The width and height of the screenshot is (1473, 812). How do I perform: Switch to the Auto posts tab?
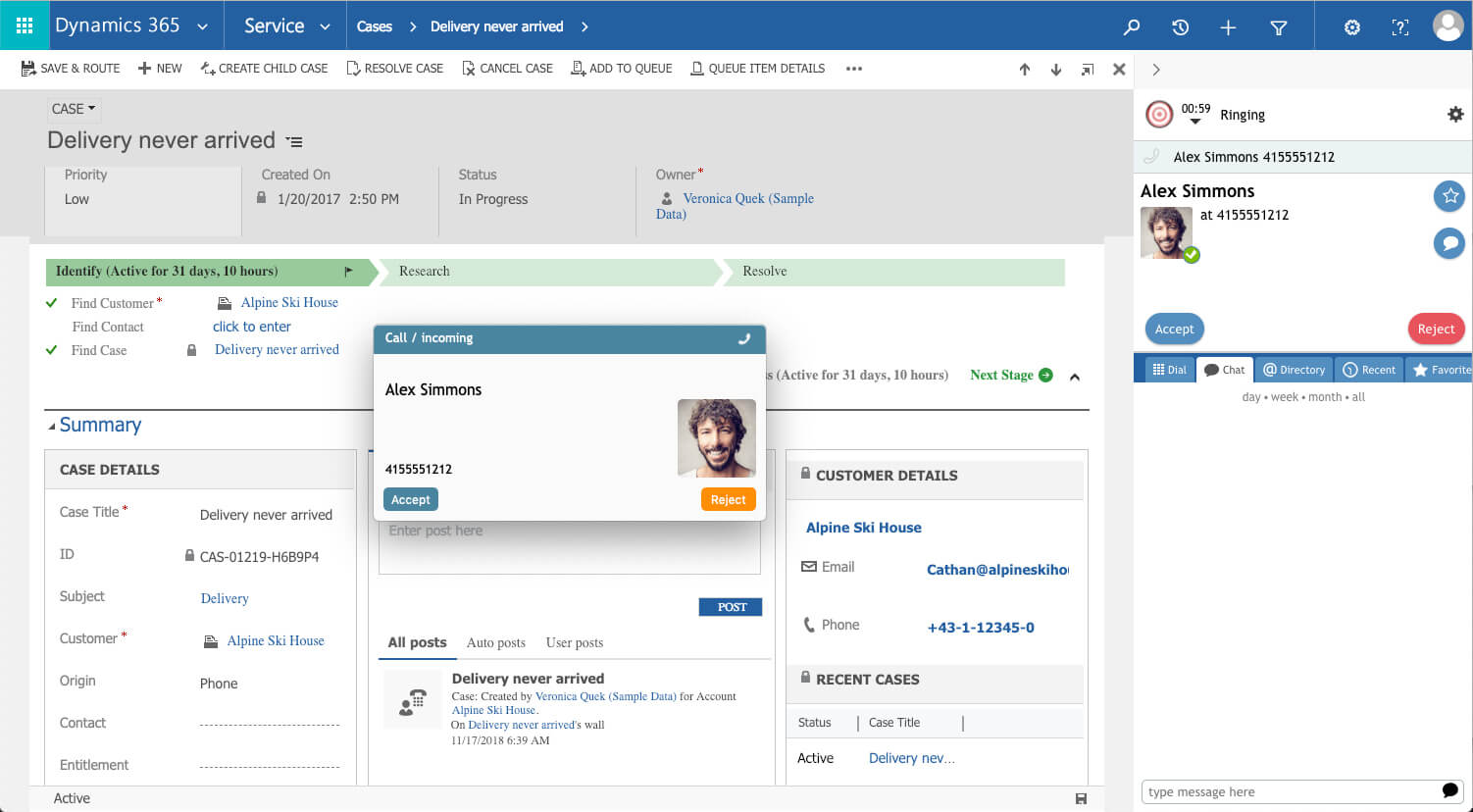(x=495, y=642)
